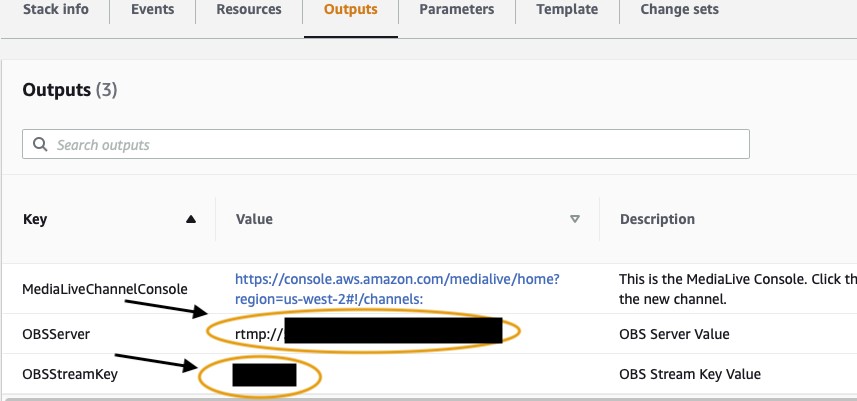Click the Description column header
Image resolution: width=857 pixels, height=401 pixels.
coord(657,219)
